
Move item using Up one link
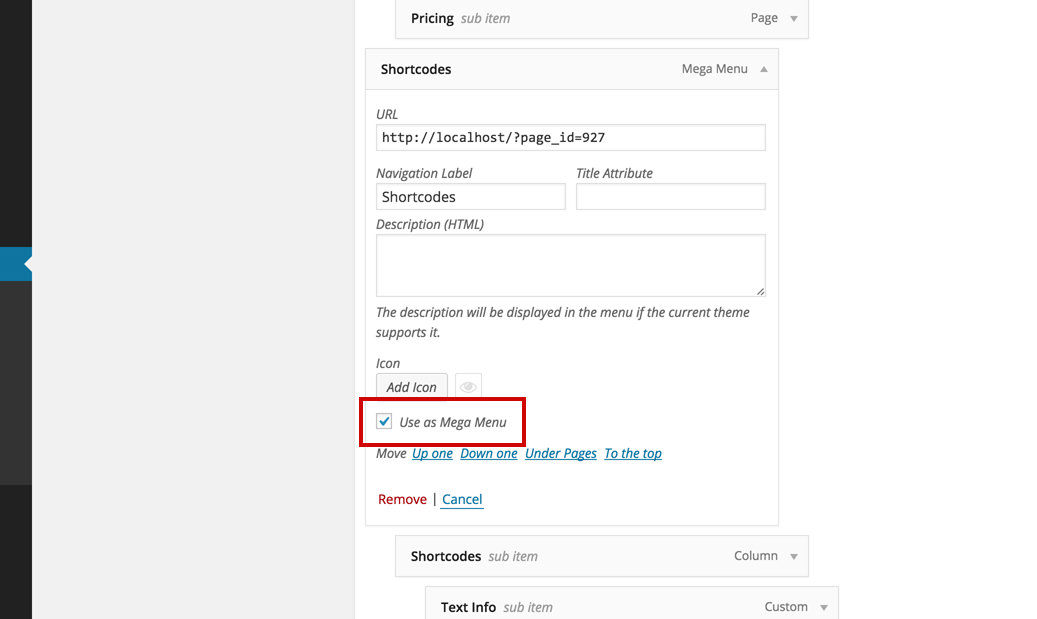pos(432,454)
